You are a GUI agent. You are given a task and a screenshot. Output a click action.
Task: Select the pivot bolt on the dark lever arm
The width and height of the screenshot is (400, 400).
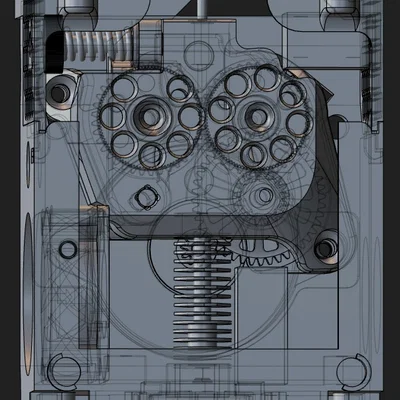pos(325,248)
